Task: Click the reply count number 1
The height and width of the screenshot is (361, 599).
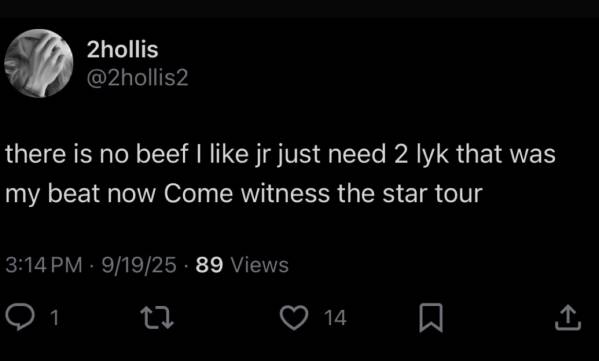Action: [55, 318]
